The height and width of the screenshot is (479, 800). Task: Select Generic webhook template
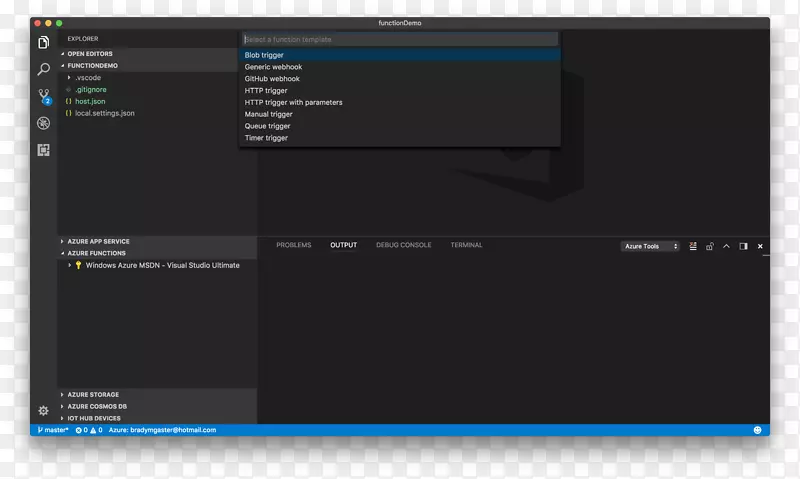click(x=400, y=67)
